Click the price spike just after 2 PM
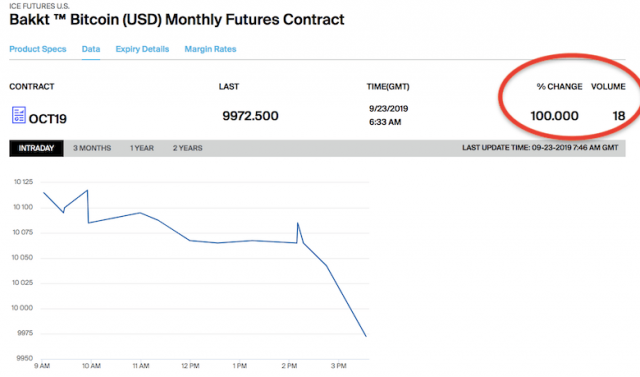Viewport: 640px width, 377px height. click(298, 223)
